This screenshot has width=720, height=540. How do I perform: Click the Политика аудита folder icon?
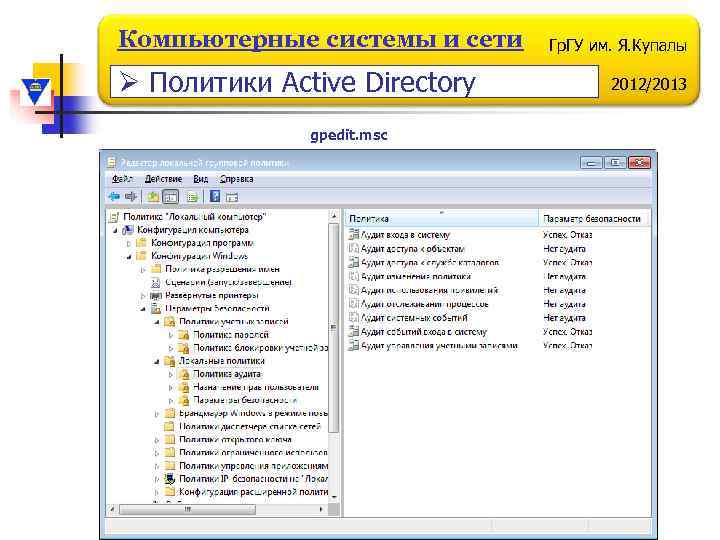pos(184,374)
